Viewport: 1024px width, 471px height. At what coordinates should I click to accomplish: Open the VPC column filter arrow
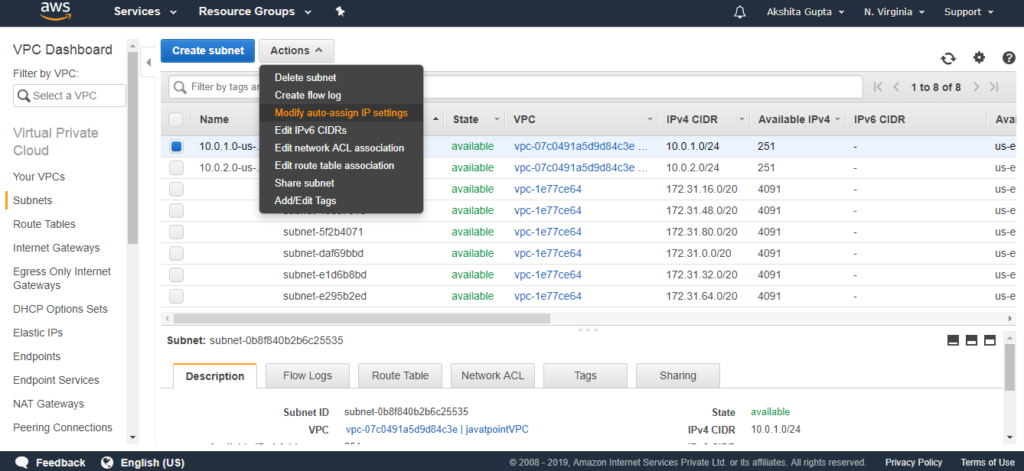(650, 120)
